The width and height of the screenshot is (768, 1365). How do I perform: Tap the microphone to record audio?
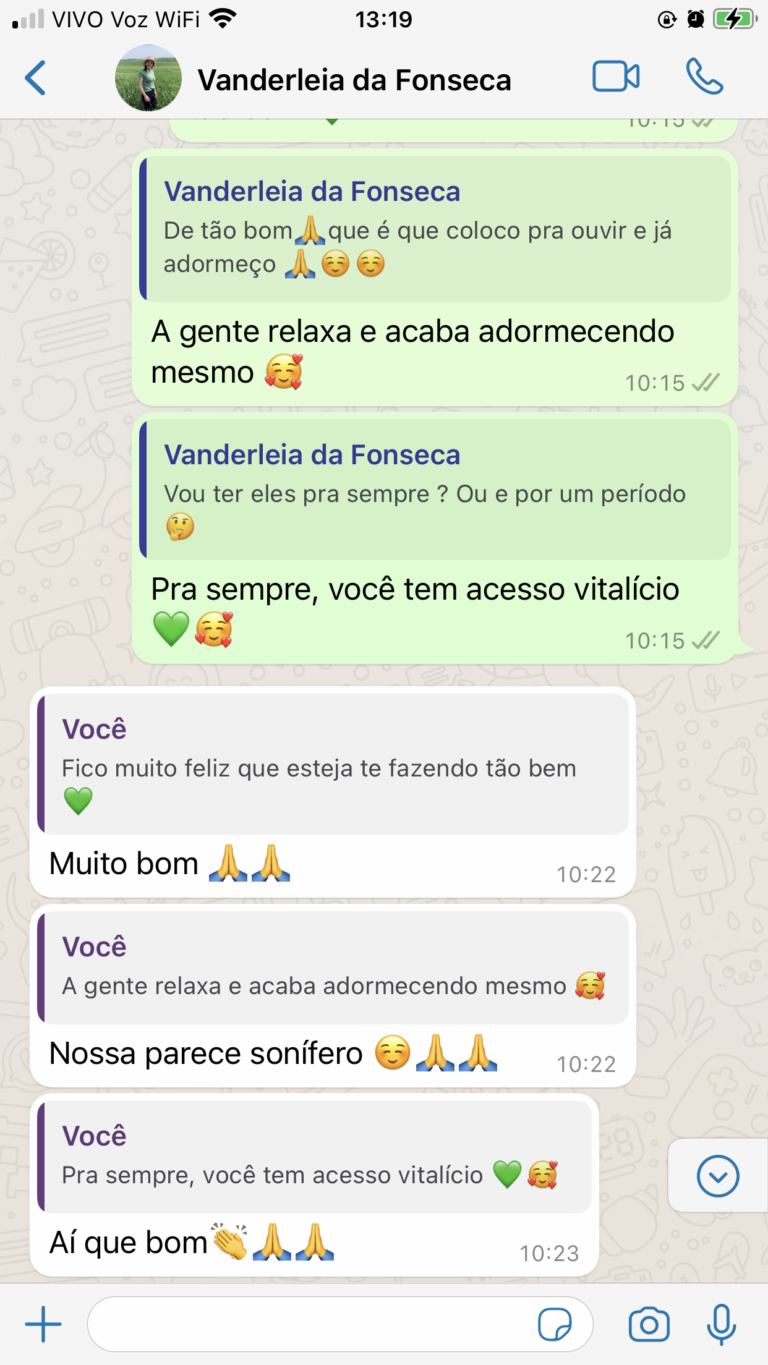pos(721,1326)
